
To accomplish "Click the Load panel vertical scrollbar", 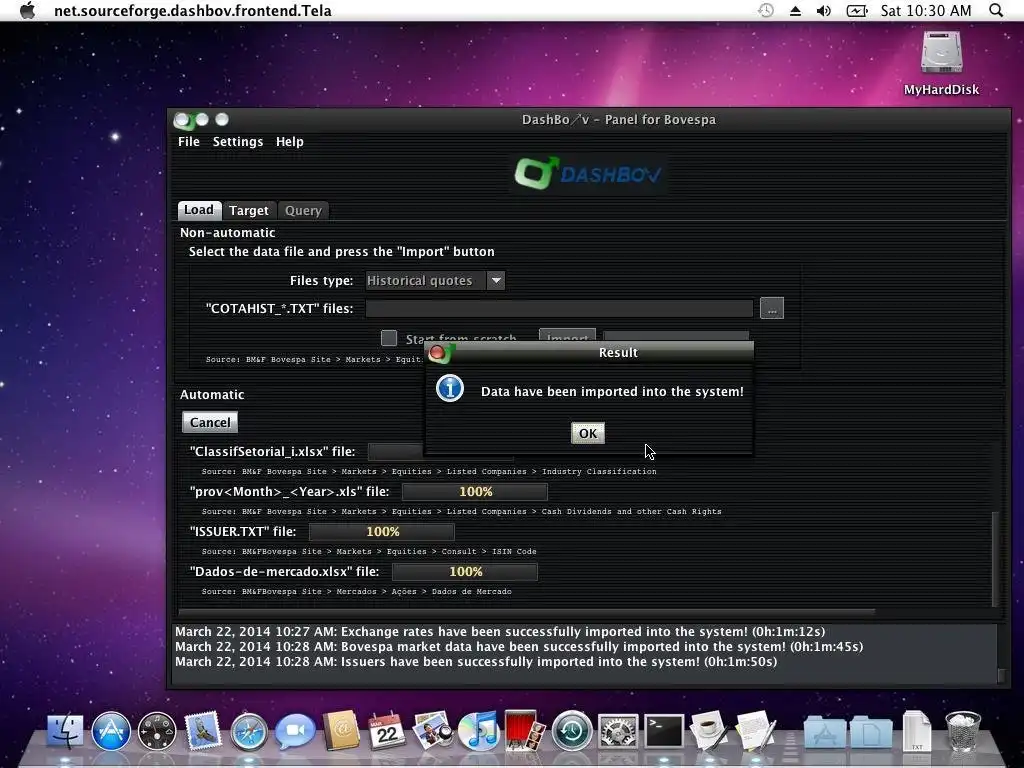I will tap(995, 558).
